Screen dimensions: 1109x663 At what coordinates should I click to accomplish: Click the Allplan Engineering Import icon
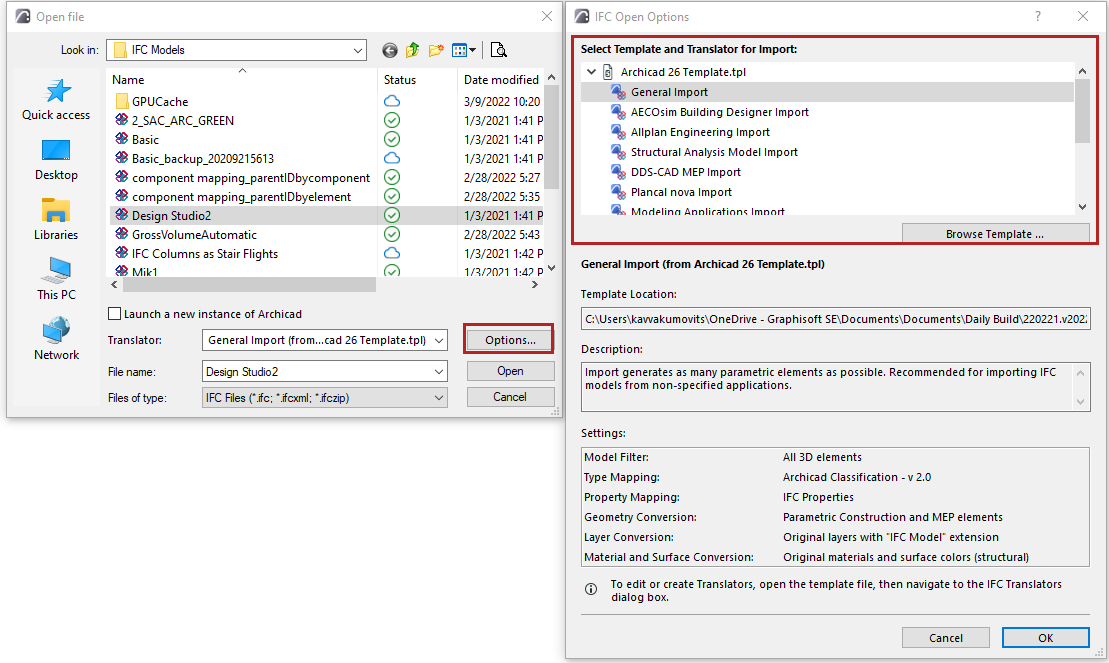click(x=618, y=132)
